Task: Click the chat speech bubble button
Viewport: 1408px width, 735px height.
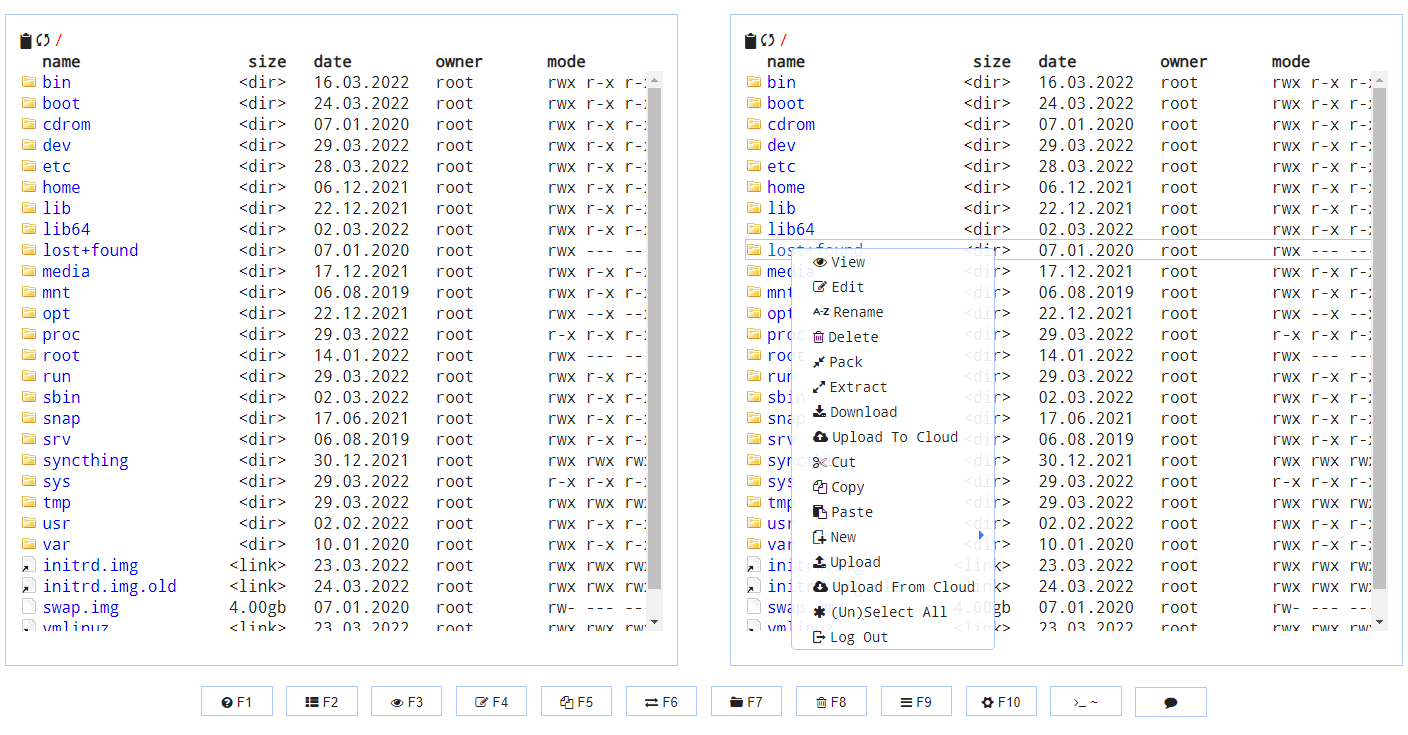Action: [1170, 702]
